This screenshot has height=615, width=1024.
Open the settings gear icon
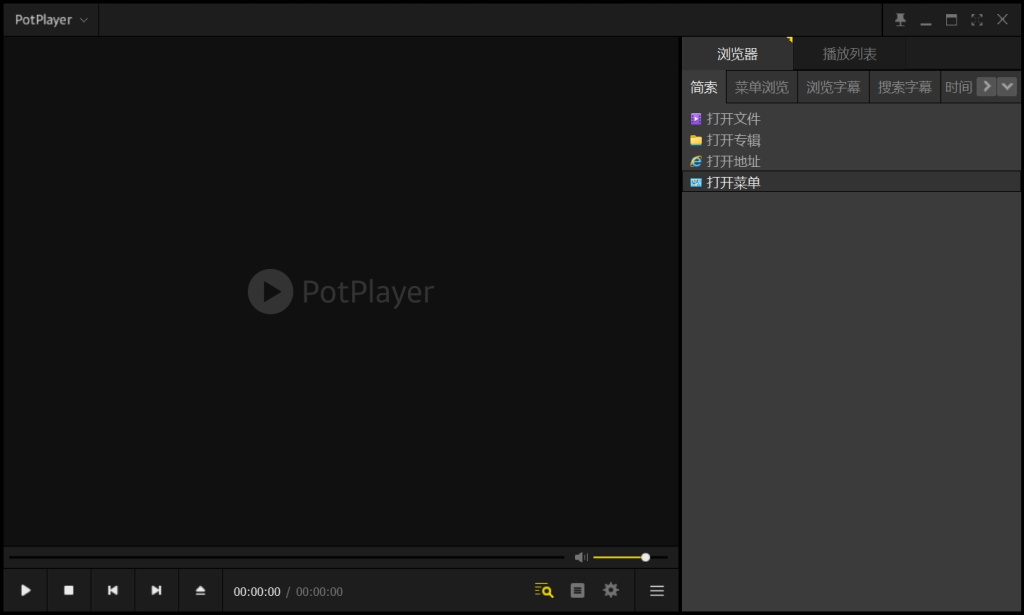point(611,590)
